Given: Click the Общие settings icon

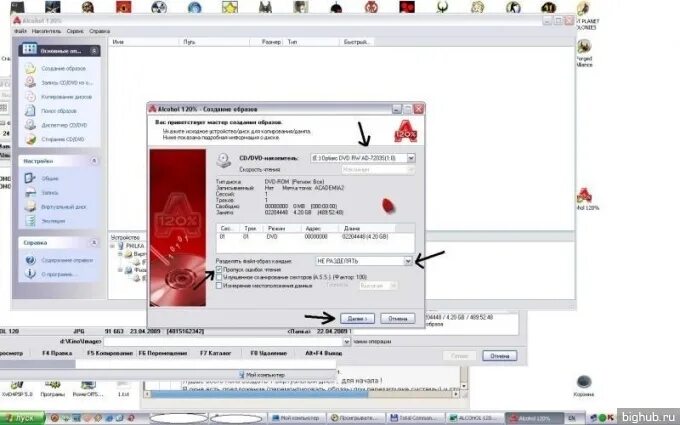Looking at the screenshot, I should pos(30,178).
